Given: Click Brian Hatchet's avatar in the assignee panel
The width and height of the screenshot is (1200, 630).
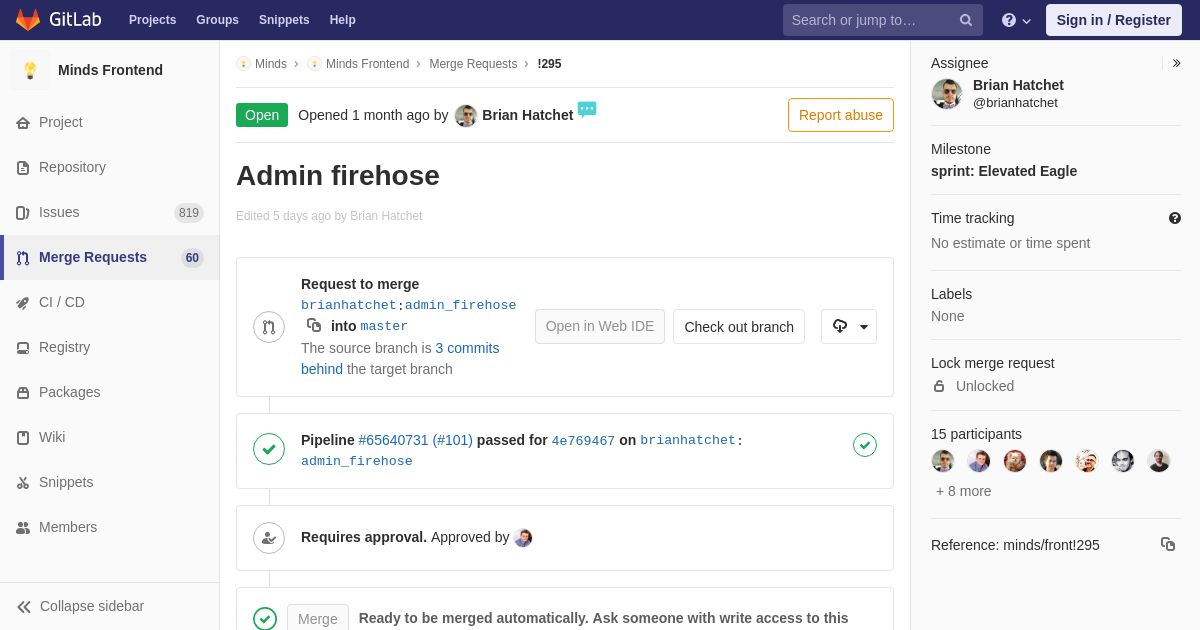Looking at the screenshot, I should tap(947, 94).
